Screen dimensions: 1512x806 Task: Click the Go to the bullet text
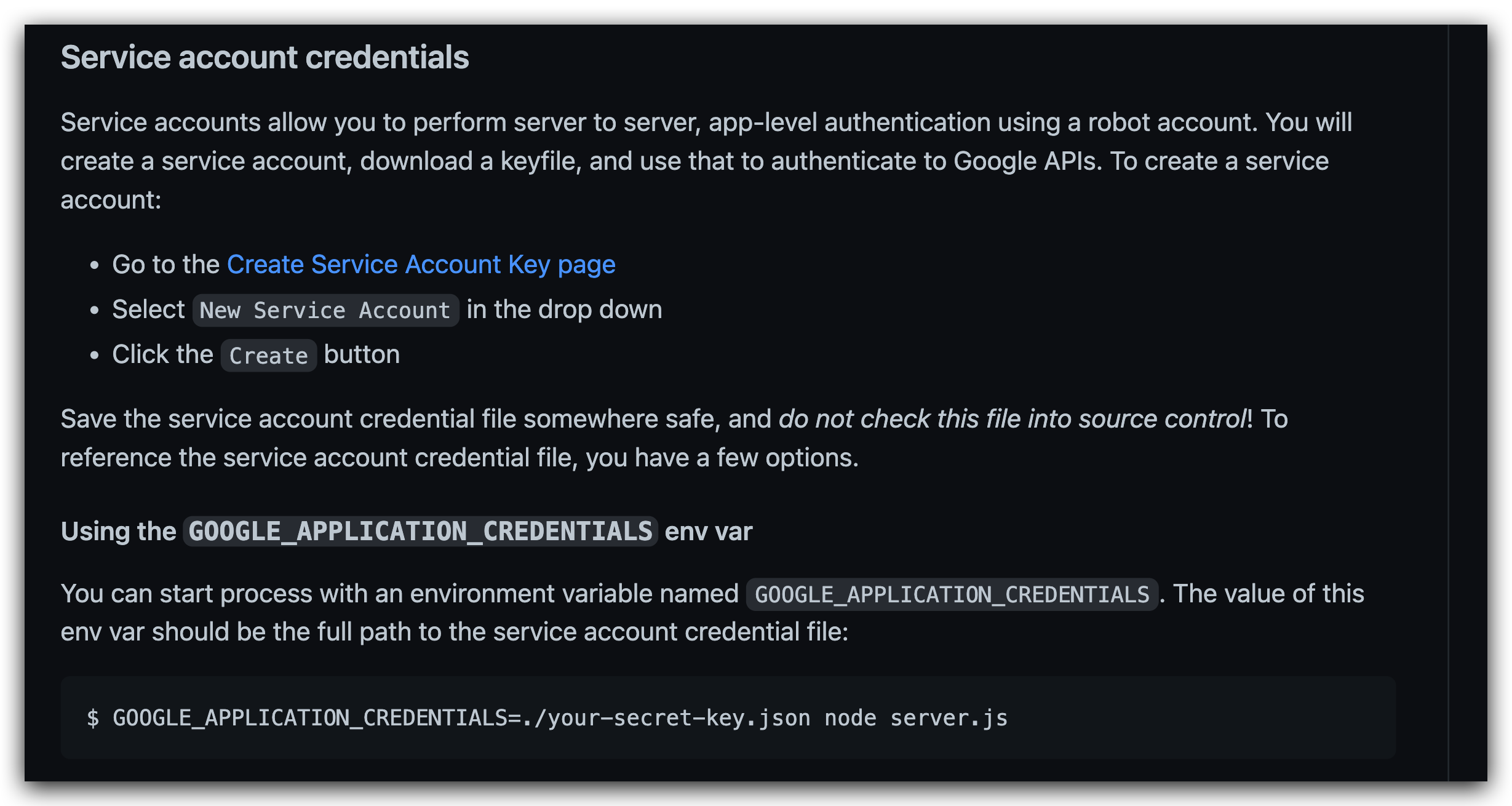click(165, 265)
